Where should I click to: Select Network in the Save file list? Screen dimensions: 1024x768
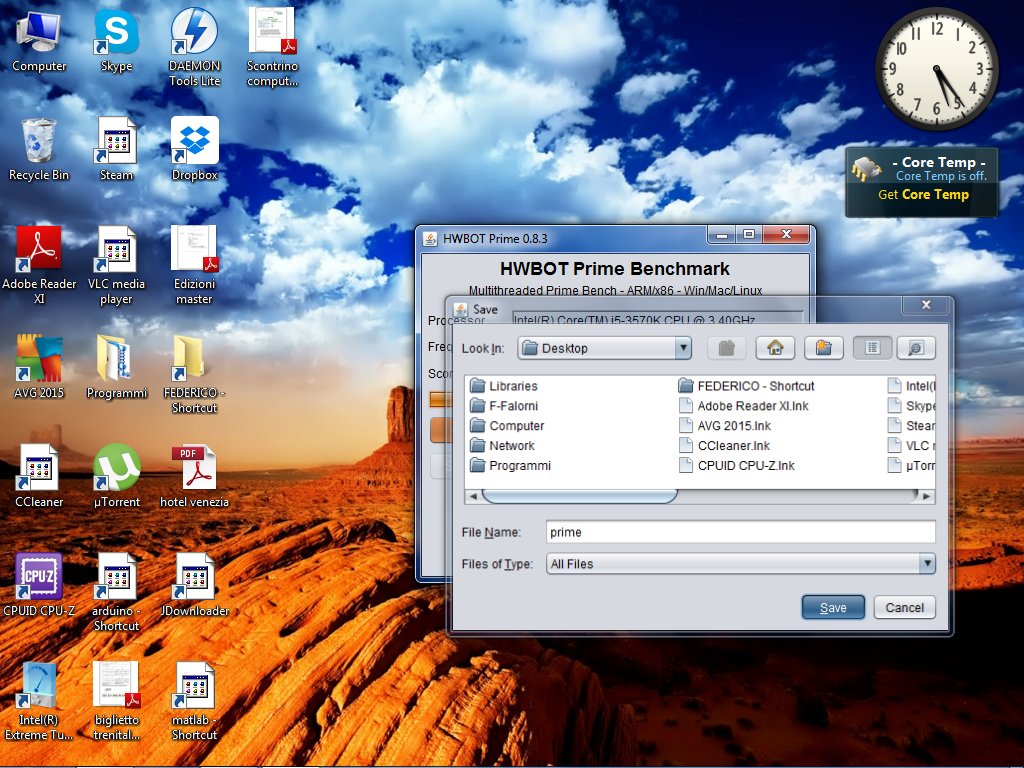click(502, 445)
